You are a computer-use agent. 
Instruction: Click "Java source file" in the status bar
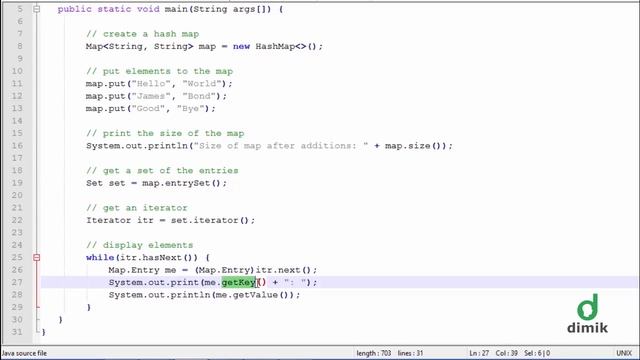tap(24, 353)
